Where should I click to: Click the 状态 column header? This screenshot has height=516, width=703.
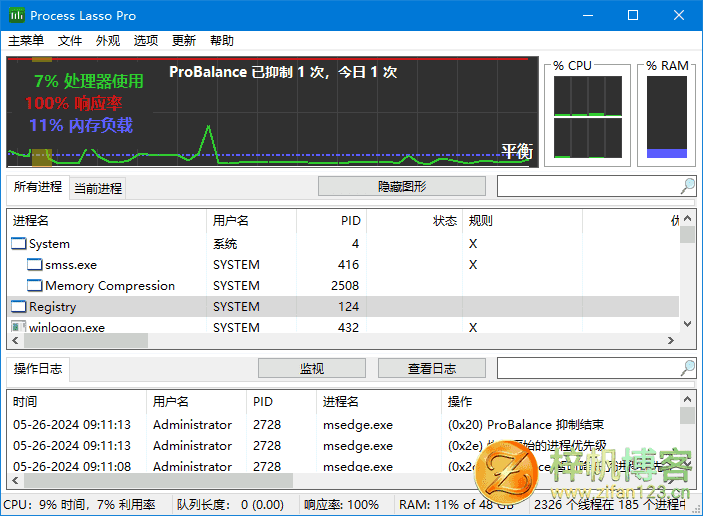click(x=414, y=221)
